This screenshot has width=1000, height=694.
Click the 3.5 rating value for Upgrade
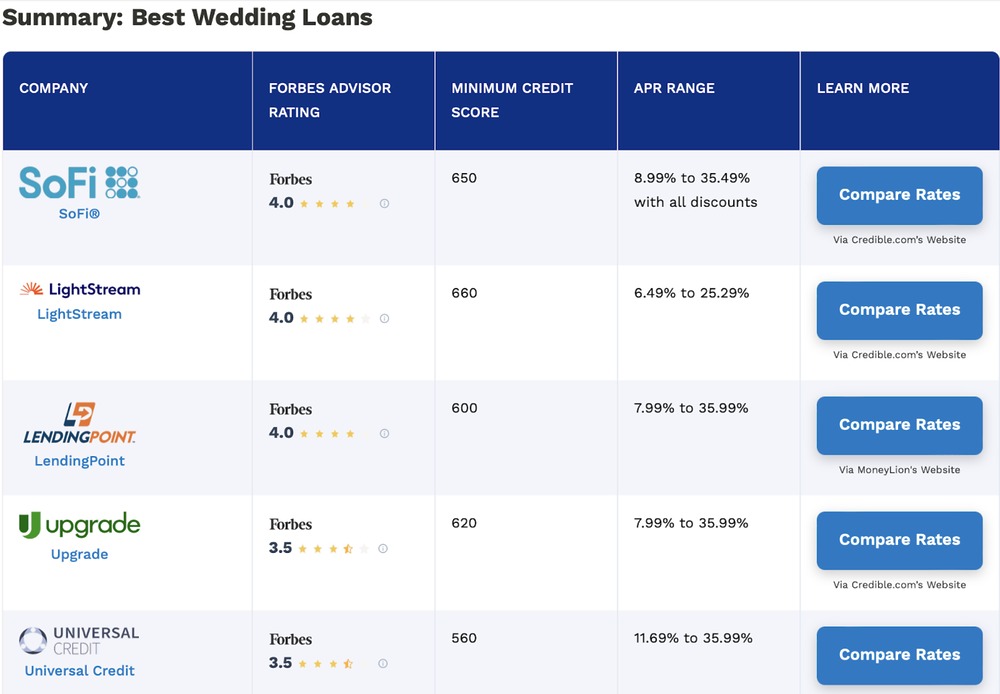tap(281, 548)
